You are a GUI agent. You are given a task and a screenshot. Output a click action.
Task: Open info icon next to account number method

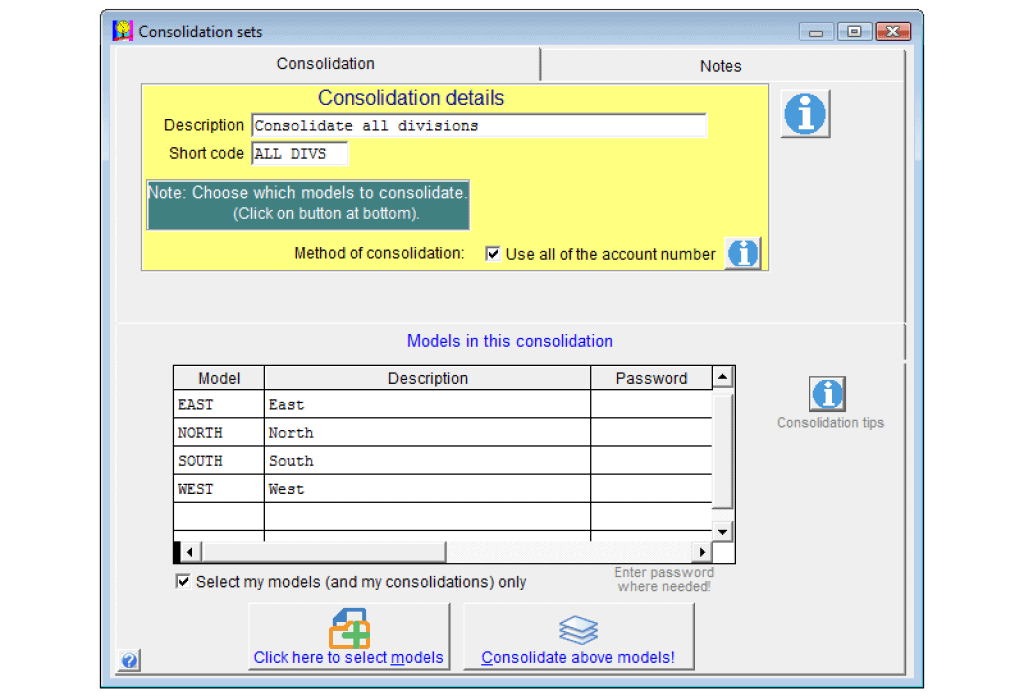[x=742, y=254]
